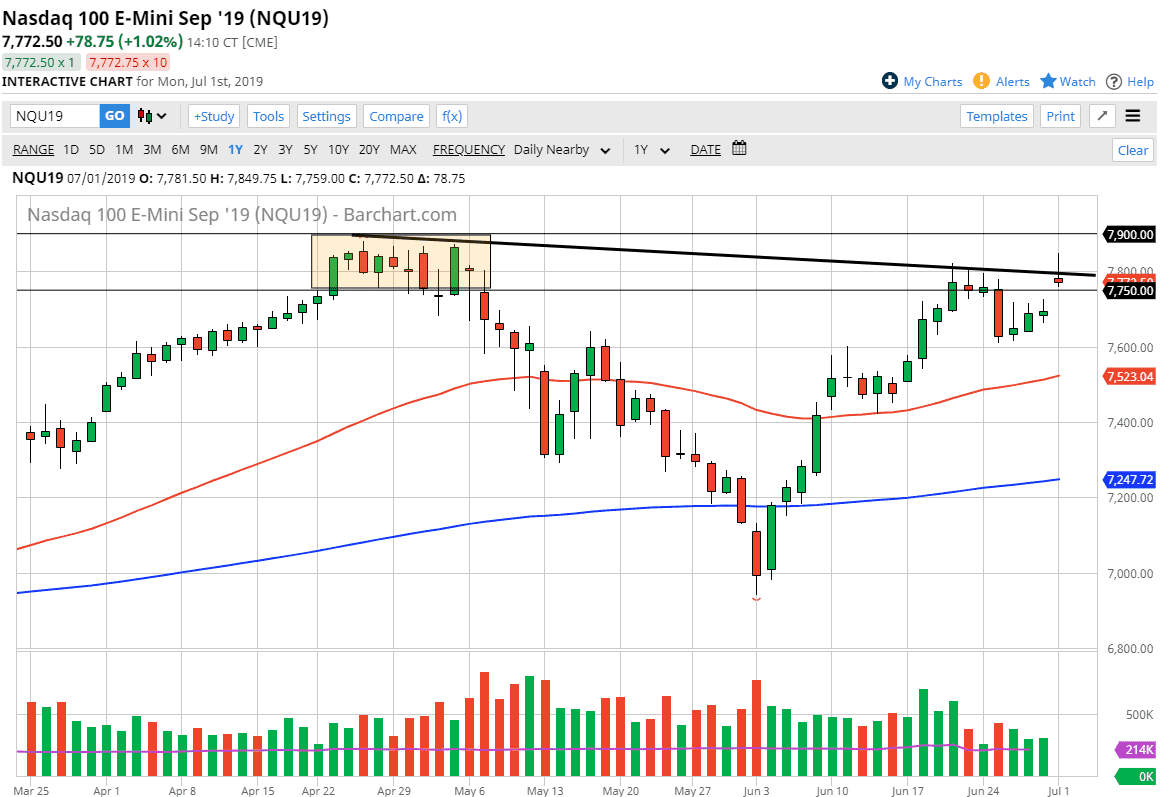Open the Tools menu
The image size is (1163, 797).
tap(268, 116)
